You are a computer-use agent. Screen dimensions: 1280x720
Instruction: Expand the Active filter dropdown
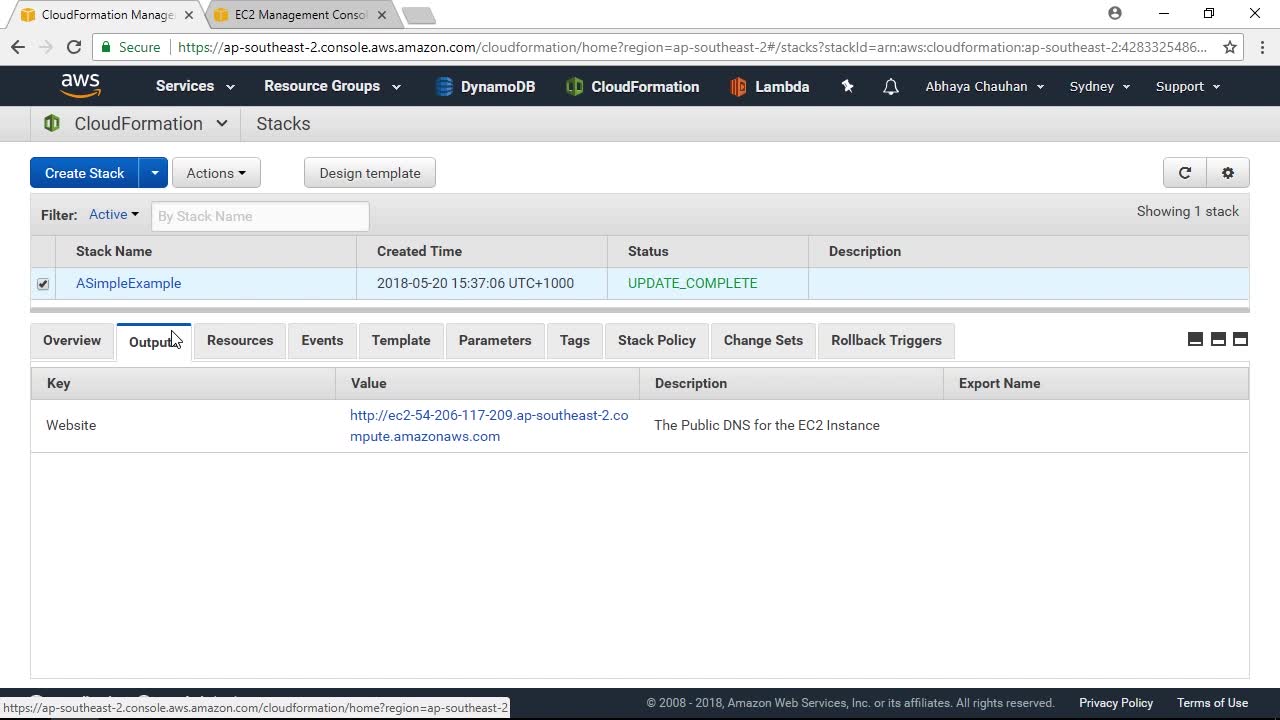[114, 214]
